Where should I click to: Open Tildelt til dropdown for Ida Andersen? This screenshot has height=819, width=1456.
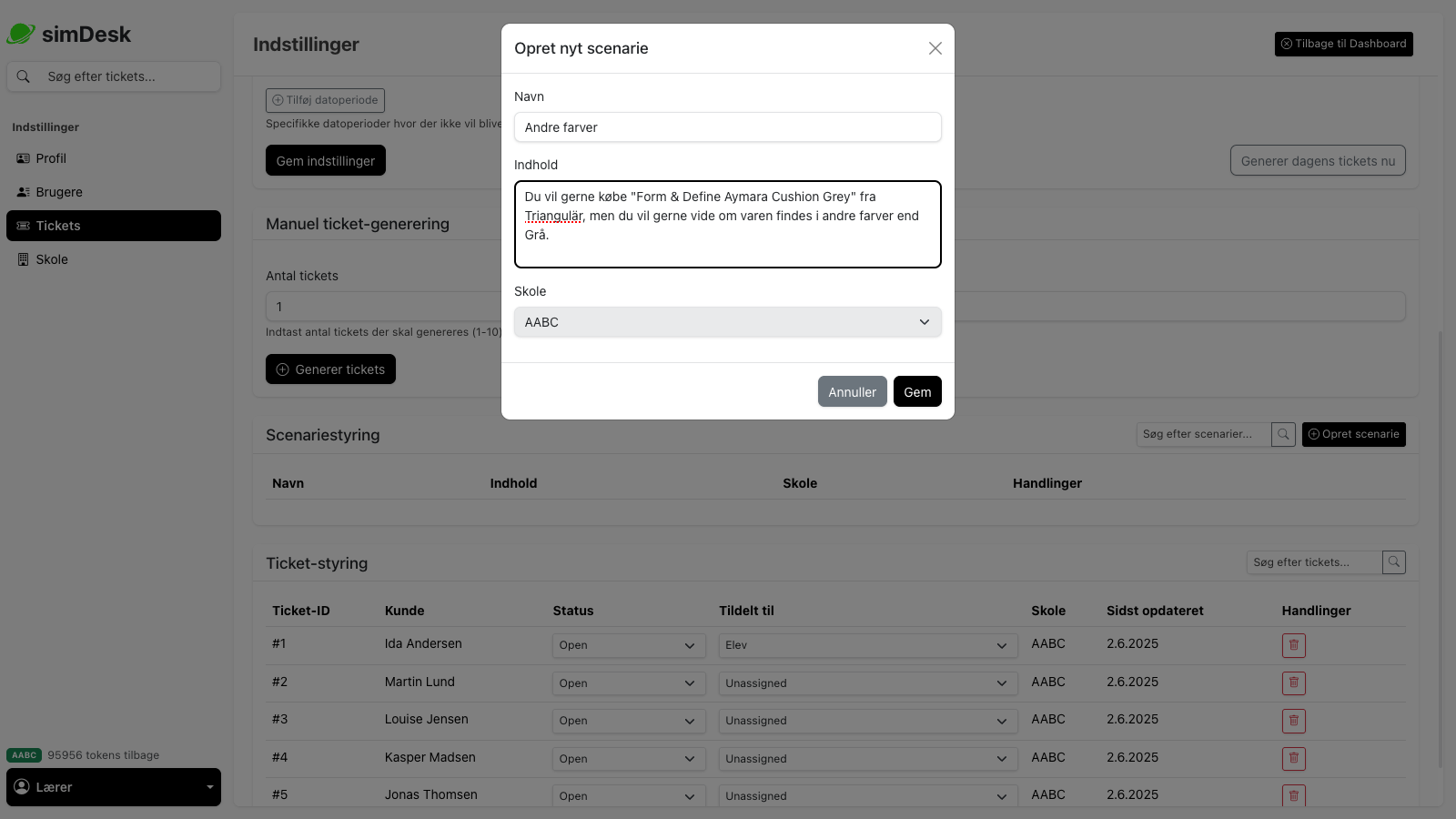[866, 645]
